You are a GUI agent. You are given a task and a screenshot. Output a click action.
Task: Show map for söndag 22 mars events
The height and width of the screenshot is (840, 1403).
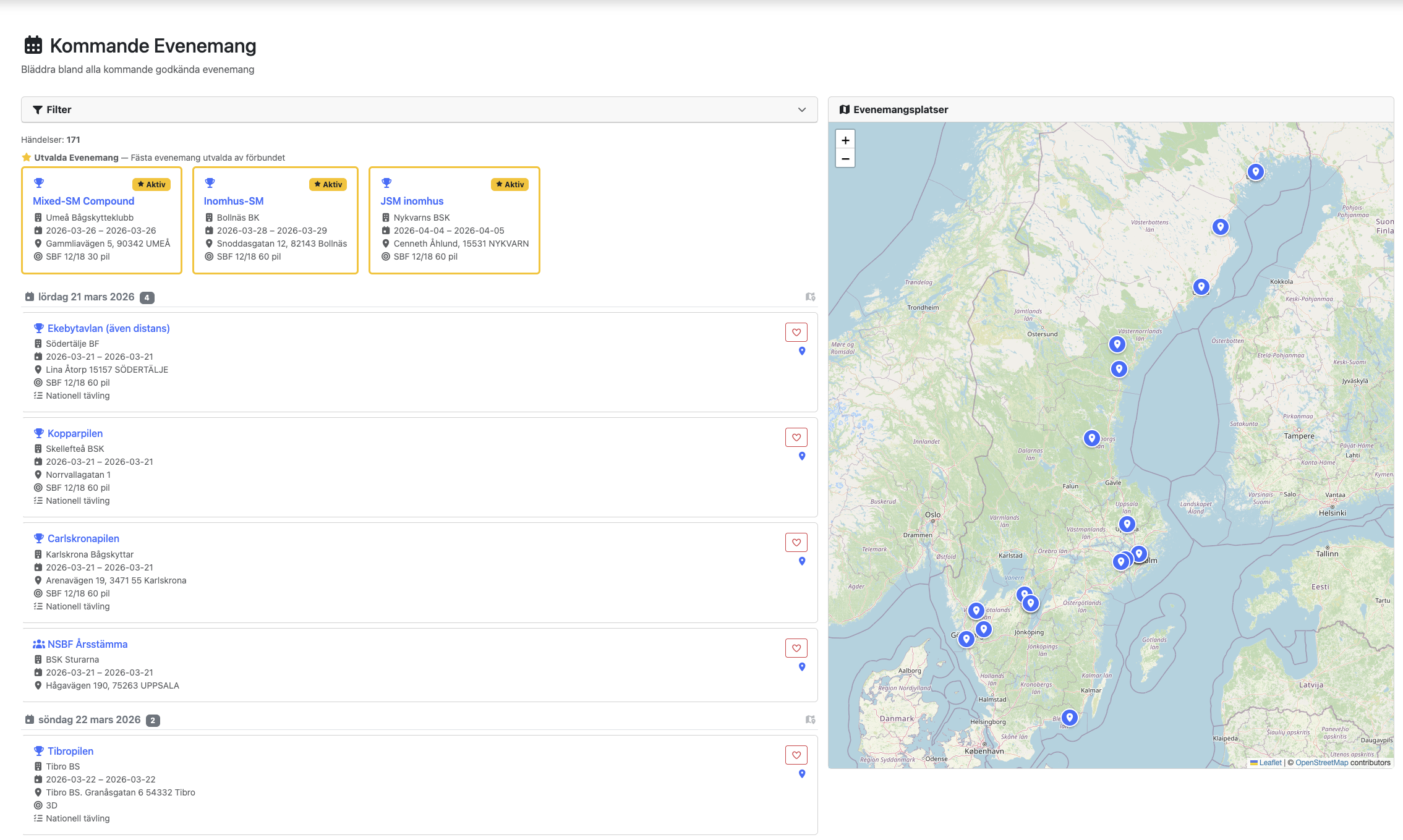810,720
